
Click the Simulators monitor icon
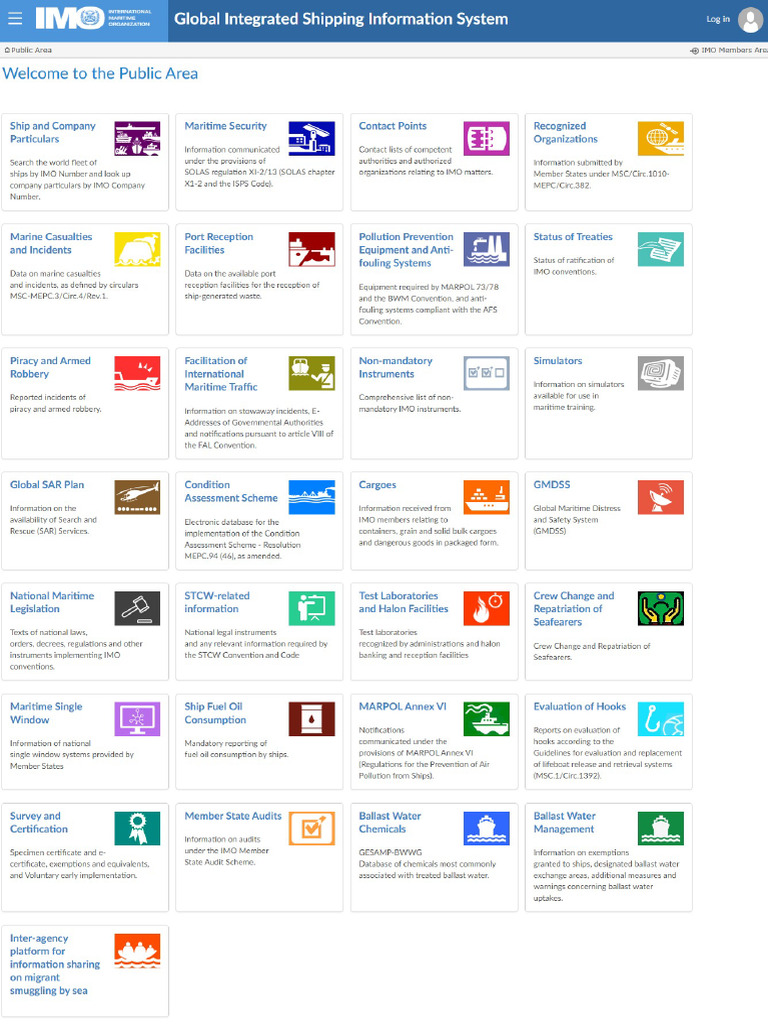[x=661, y=374]
